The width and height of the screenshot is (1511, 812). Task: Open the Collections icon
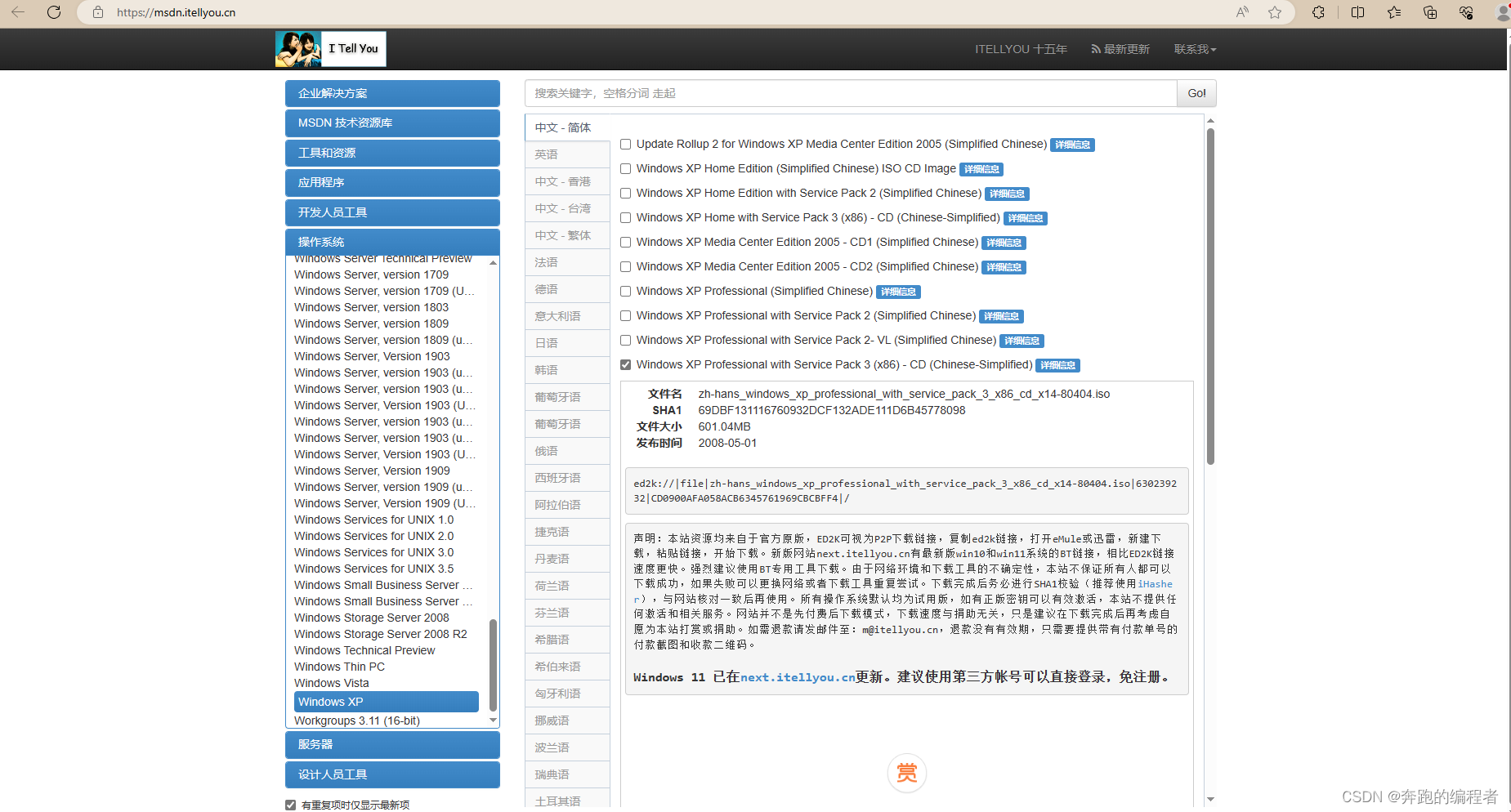1430,12
